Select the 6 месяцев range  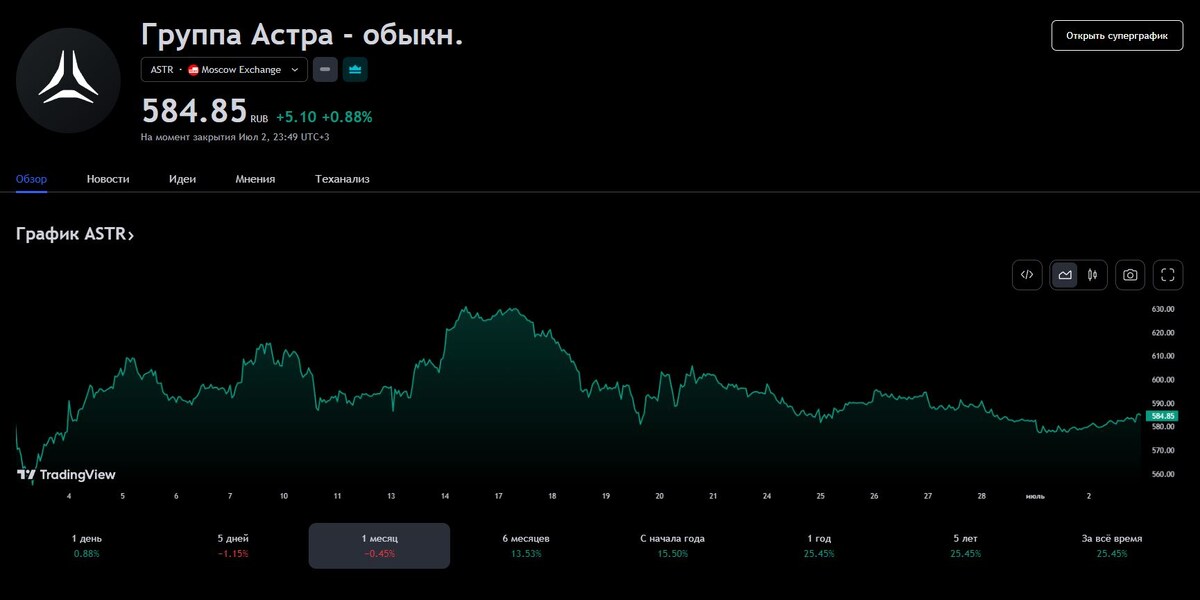(x=526, y=545)
